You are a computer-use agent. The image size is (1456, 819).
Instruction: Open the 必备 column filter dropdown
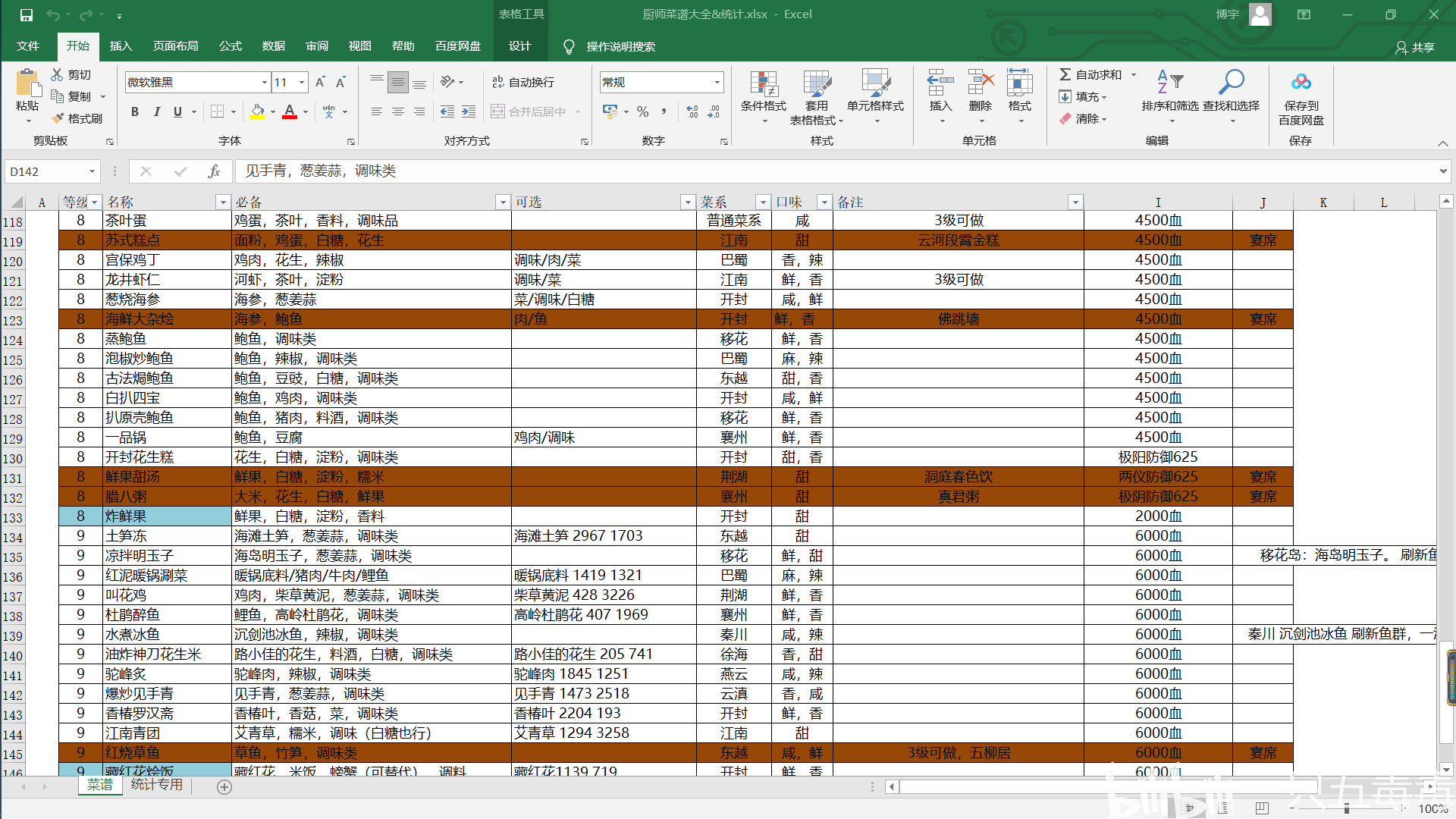502,202
